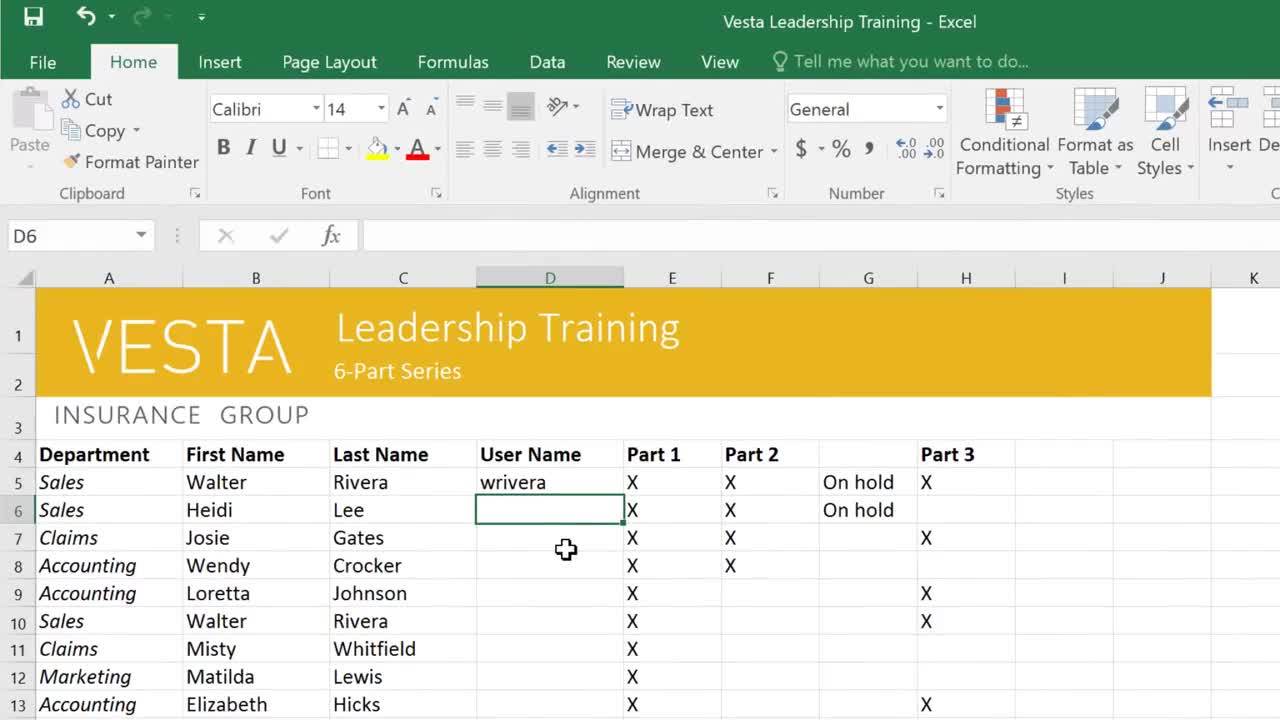Click Increase Indent icon
Image resolution: width=1280 pixels, height=720 pixels.
click(x=585, y=149)
